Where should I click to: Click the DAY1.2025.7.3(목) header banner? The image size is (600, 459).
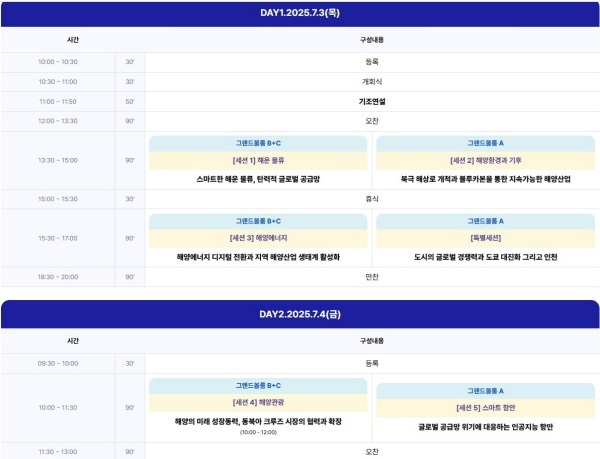[299, 13]
